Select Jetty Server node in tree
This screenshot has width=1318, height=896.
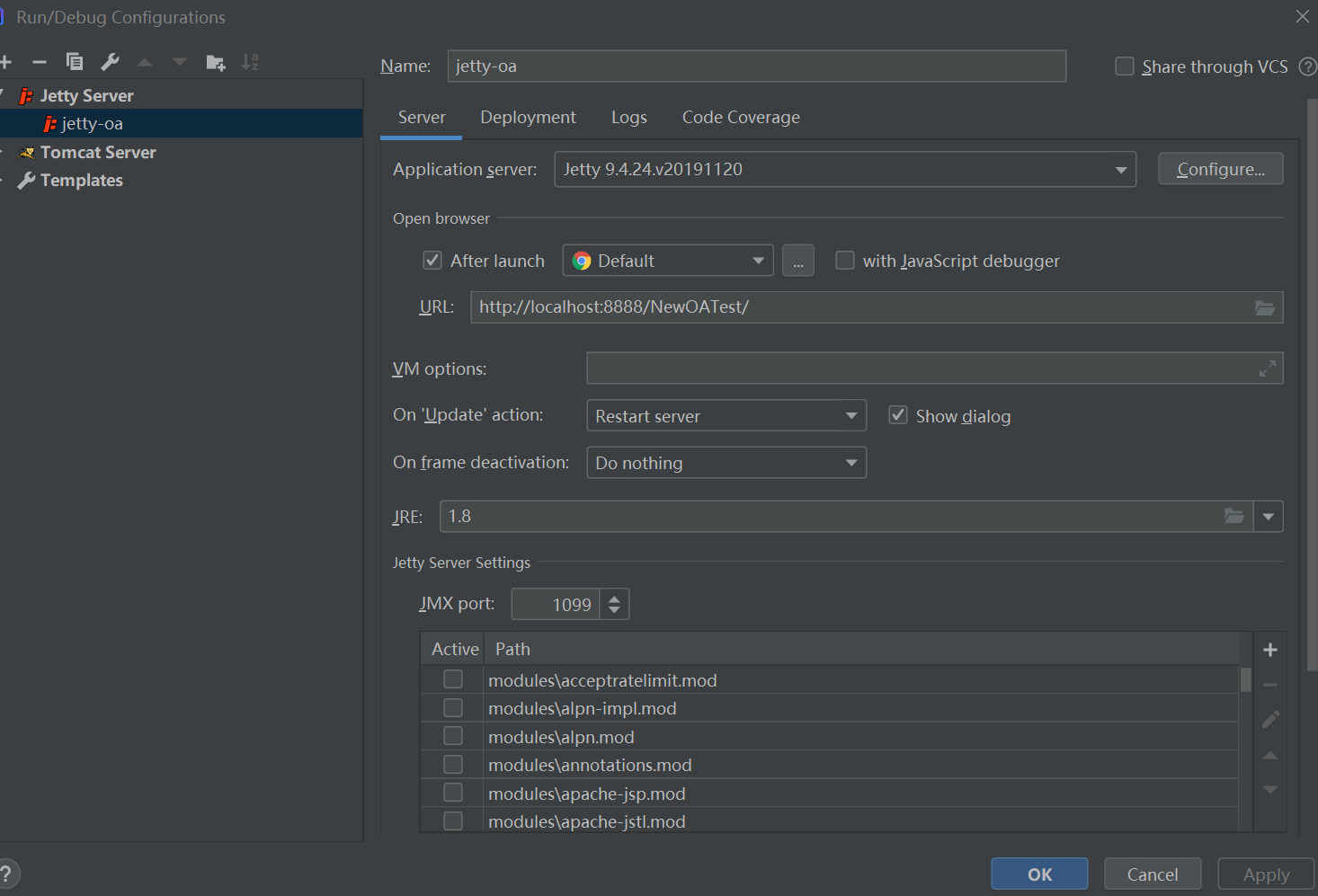click(86, 95)
